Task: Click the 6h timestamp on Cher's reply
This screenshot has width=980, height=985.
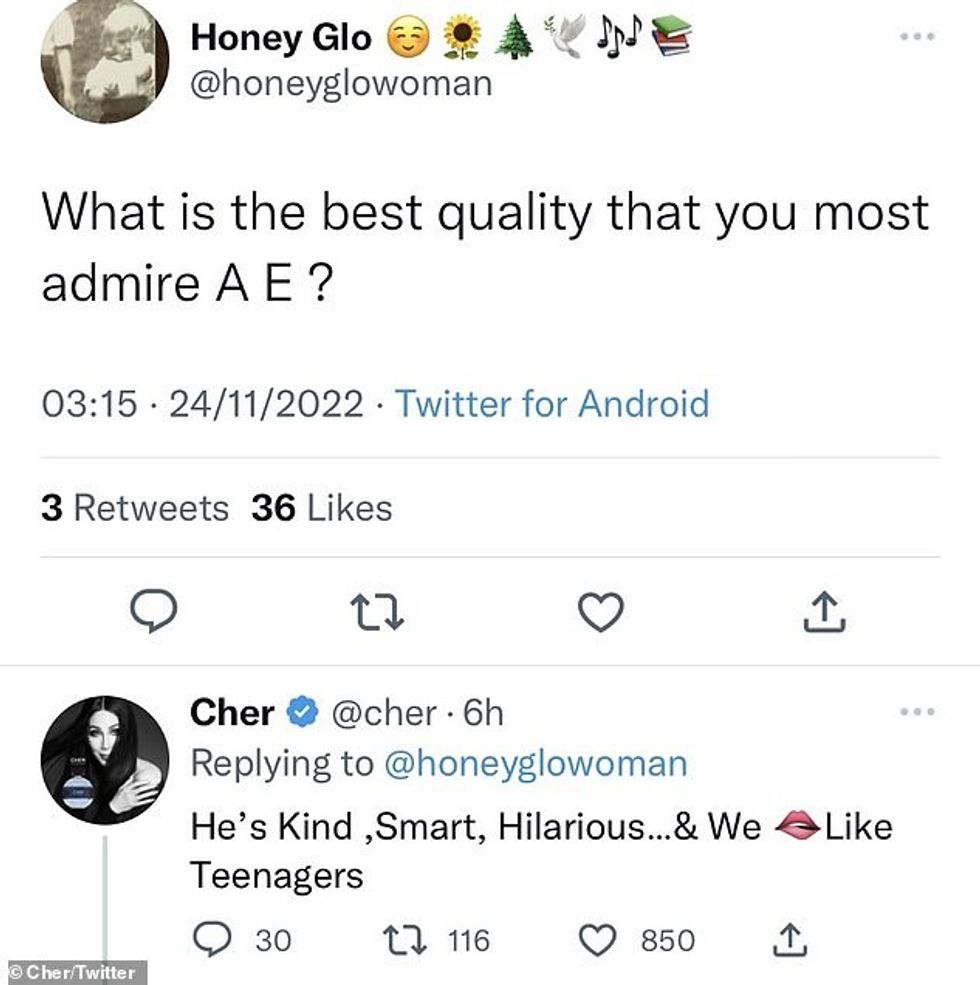Action: point(485,713)
